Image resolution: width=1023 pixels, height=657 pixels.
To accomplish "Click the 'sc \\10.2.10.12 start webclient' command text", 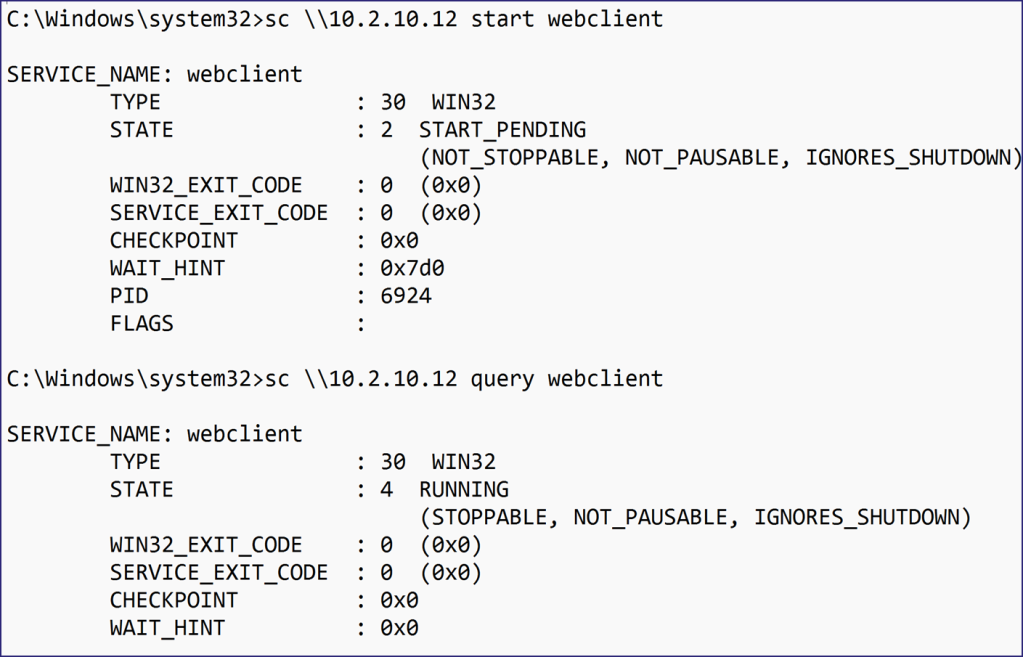I will tap(464, 19).
